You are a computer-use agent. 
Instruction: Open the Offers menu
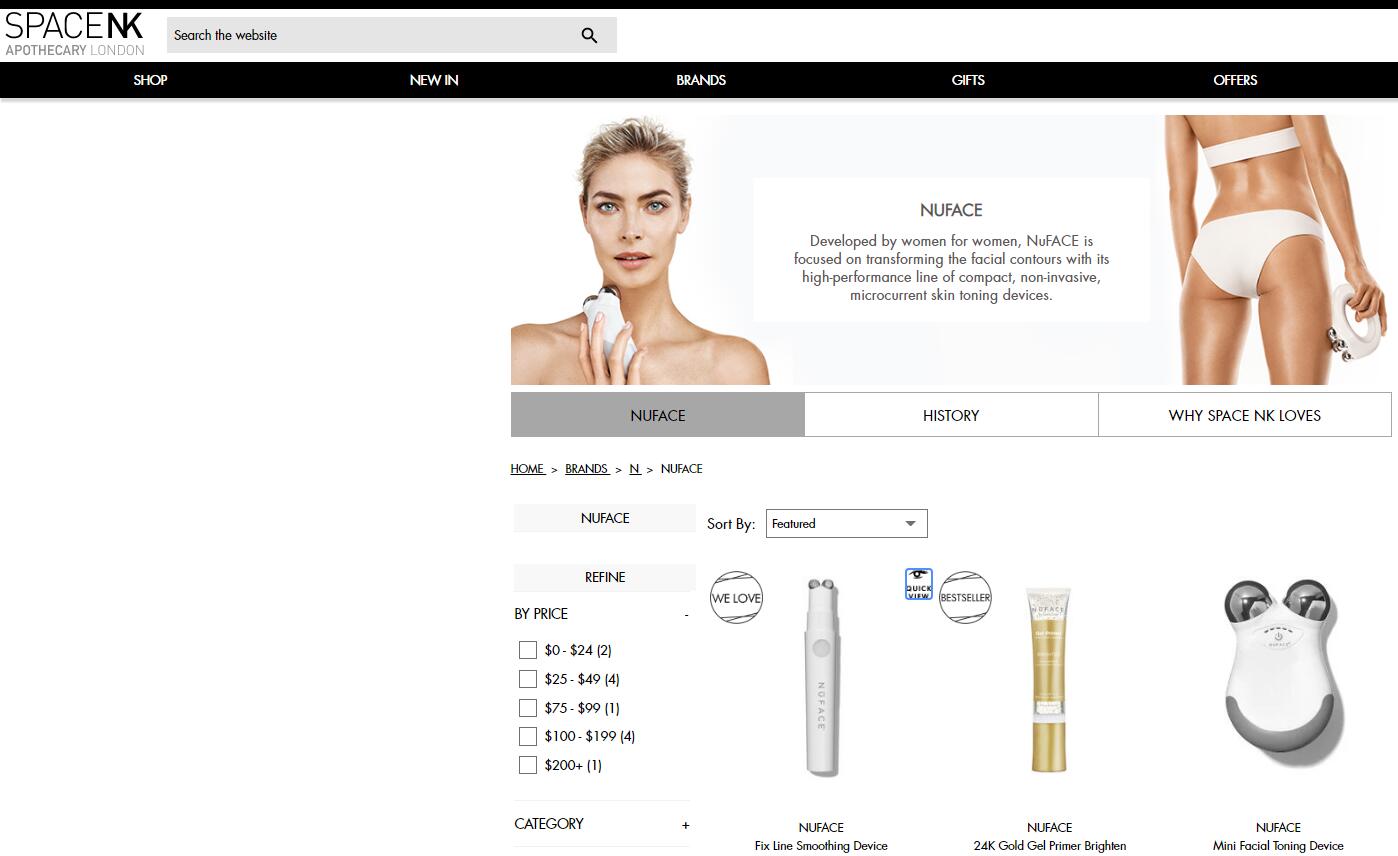click(1235, 80)
